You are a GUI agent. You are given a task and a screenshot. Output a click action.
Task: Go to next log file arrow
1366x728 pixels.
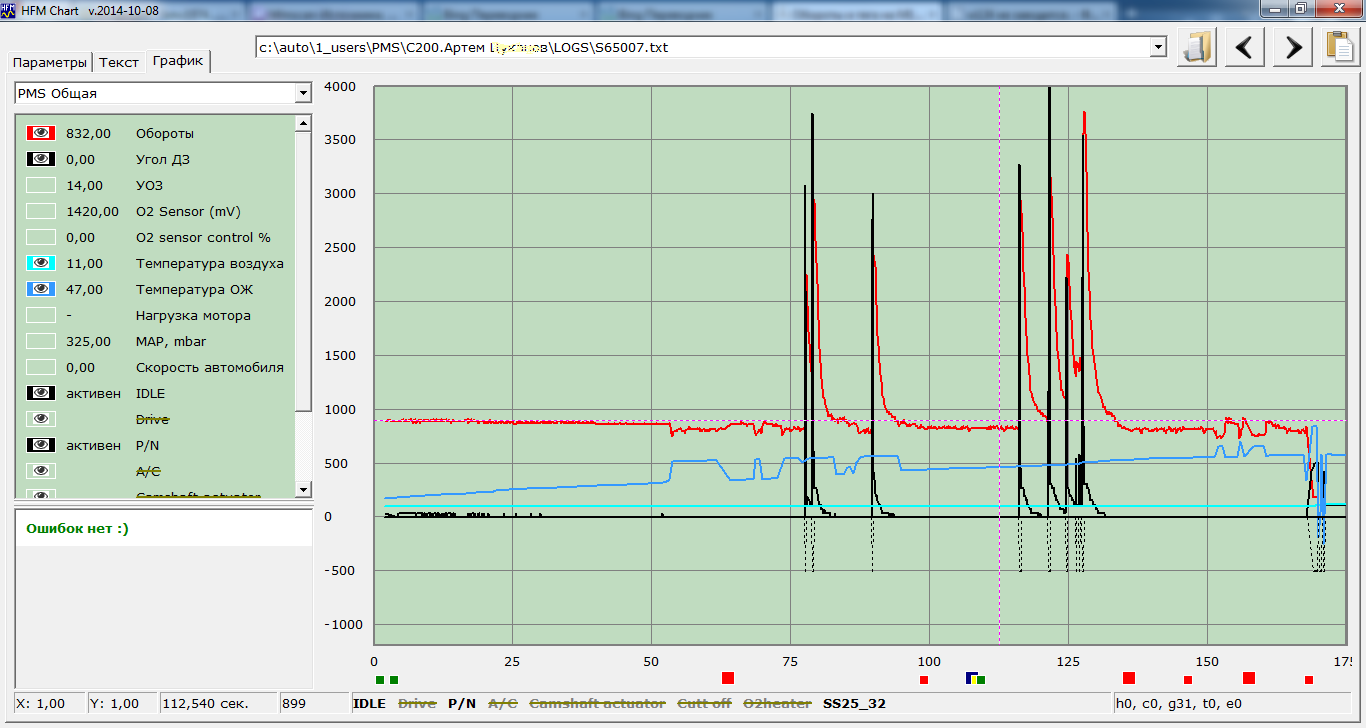click(1293, 47)
